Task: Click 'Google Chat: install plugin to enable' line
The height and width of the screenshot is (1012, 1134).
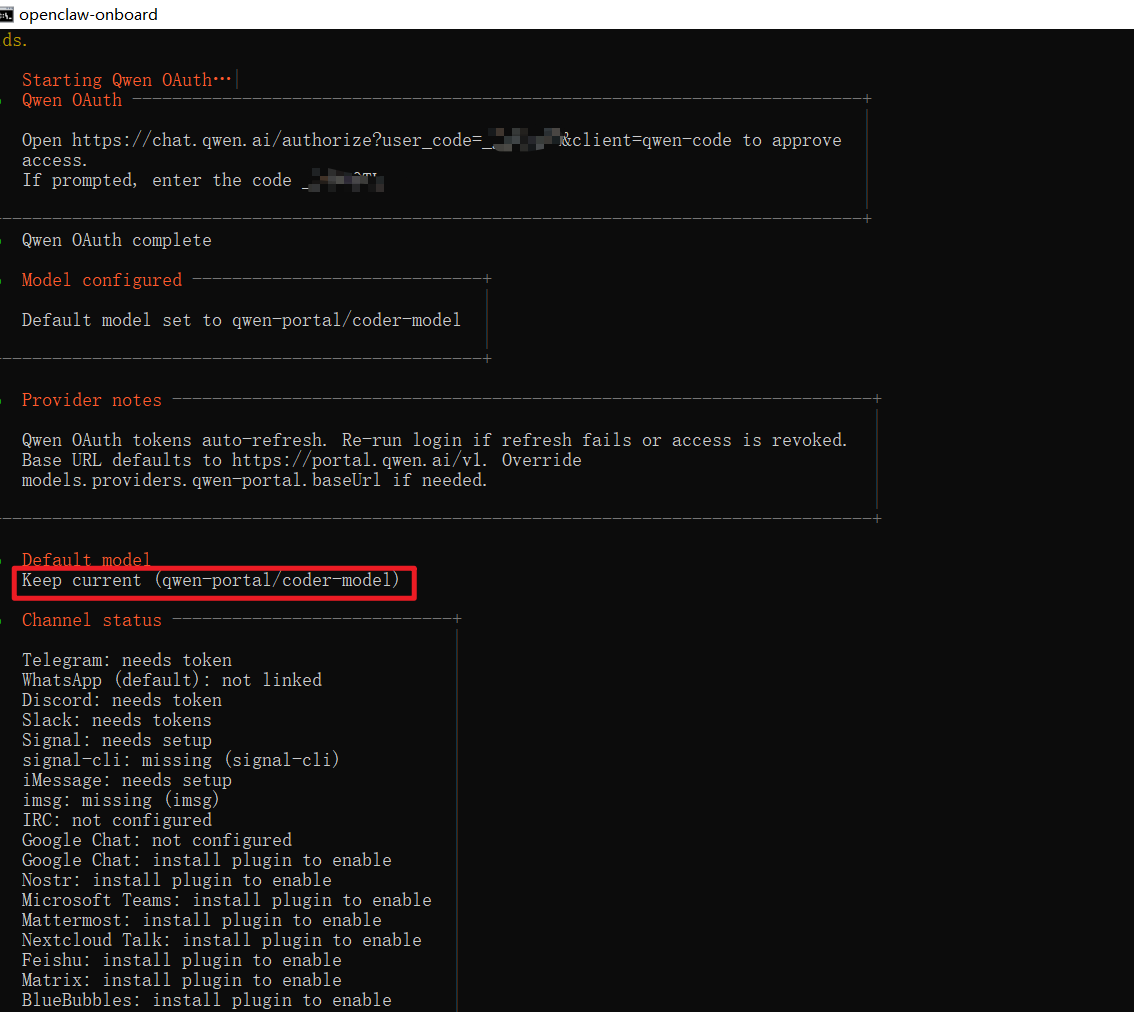Action: 206,860
